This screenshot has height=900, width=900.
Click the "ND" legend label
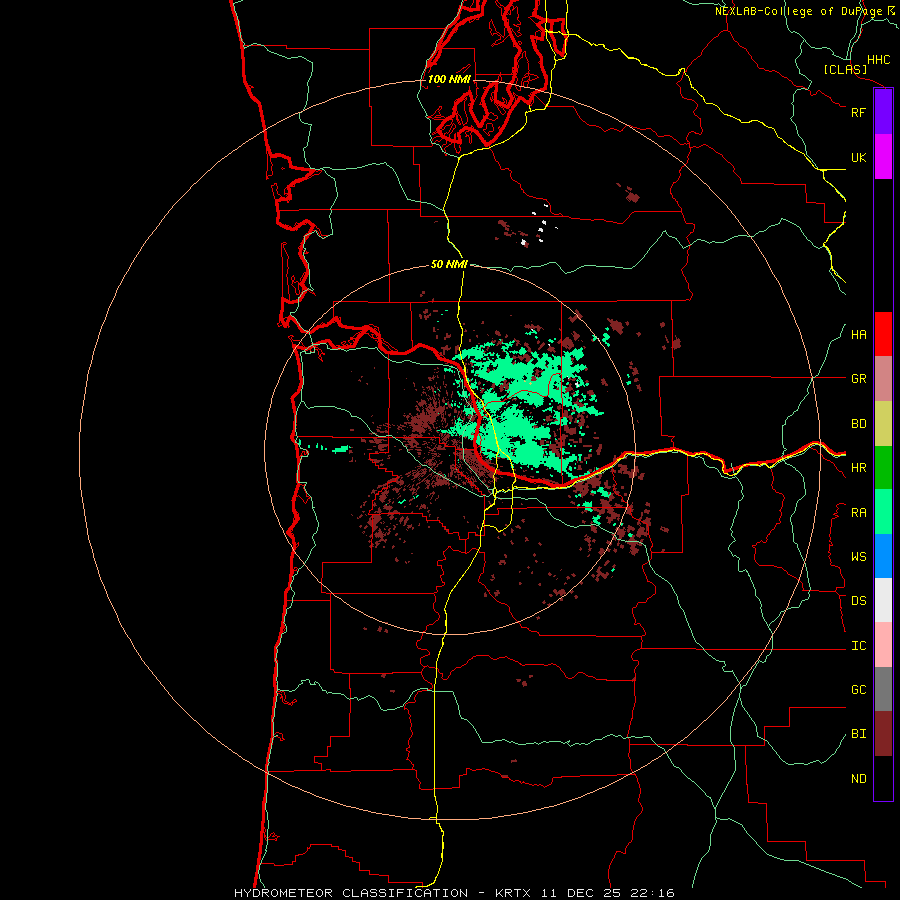pyautogui.click(x=858, y=779)
